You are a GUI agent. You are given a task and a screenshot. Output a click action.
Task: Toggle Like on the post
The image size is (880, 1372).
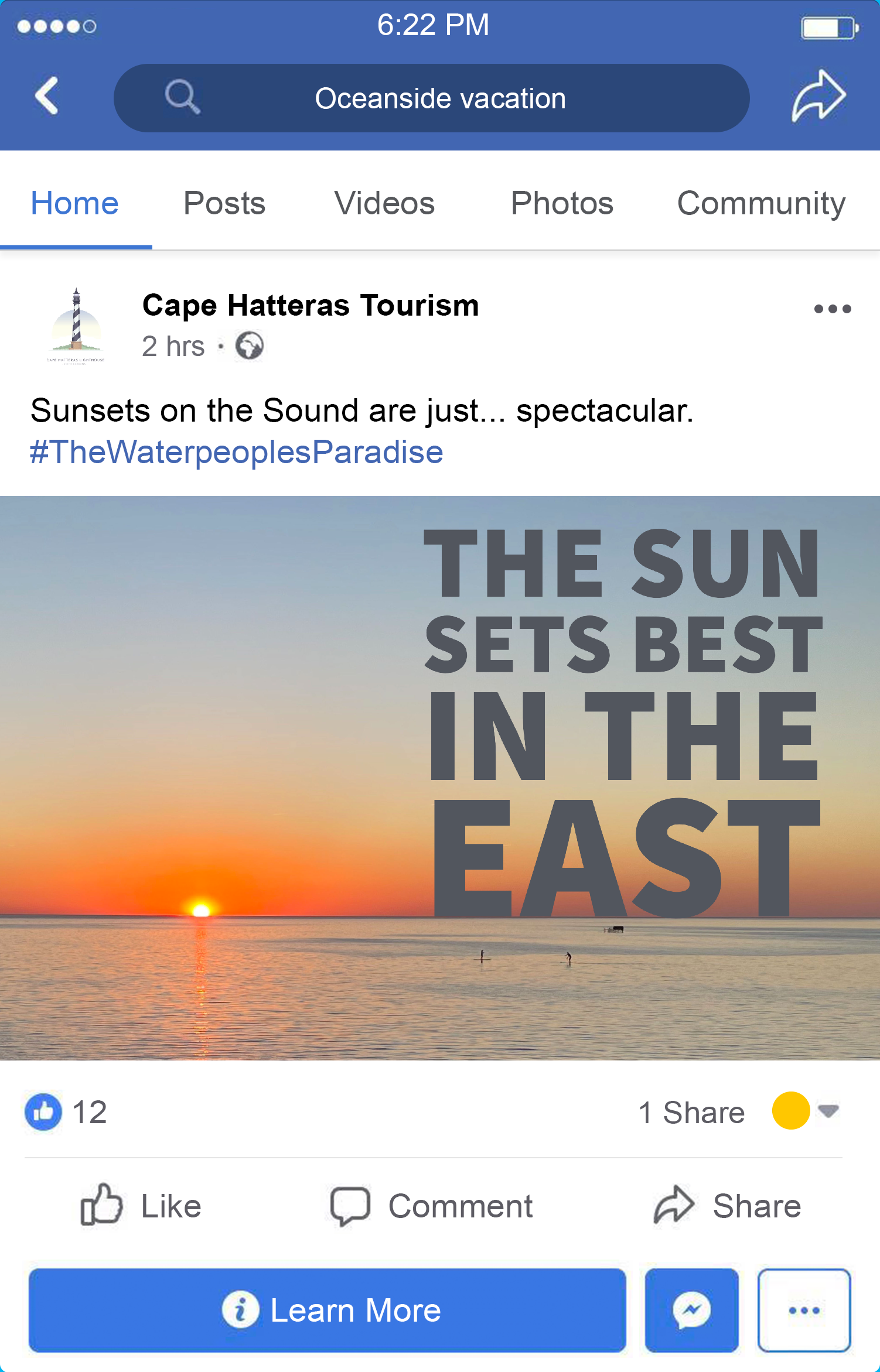(x=141, y=1206)
